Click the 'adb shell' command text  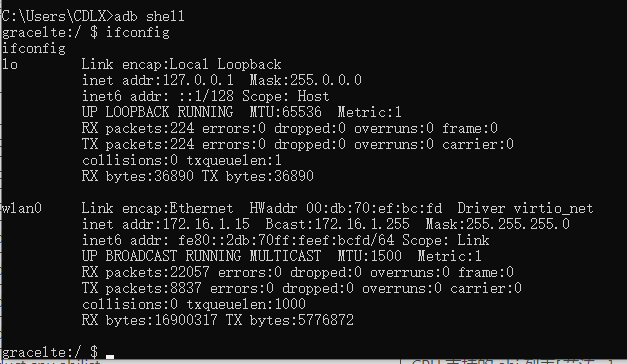point(149,16)
